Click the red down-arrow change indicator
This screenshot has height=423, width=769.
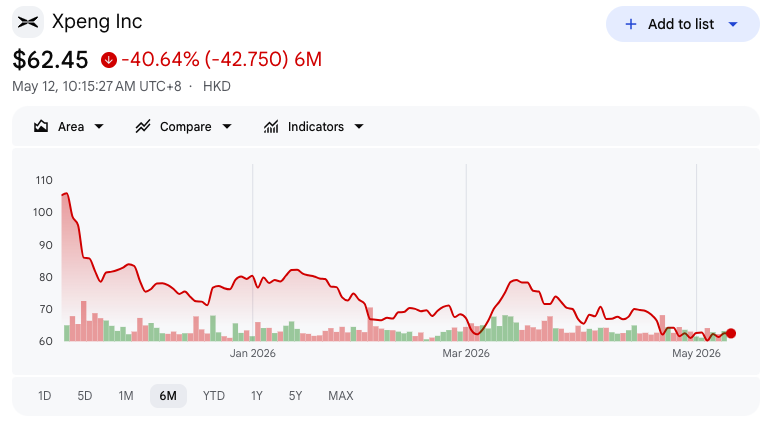(x=109, y=60)
